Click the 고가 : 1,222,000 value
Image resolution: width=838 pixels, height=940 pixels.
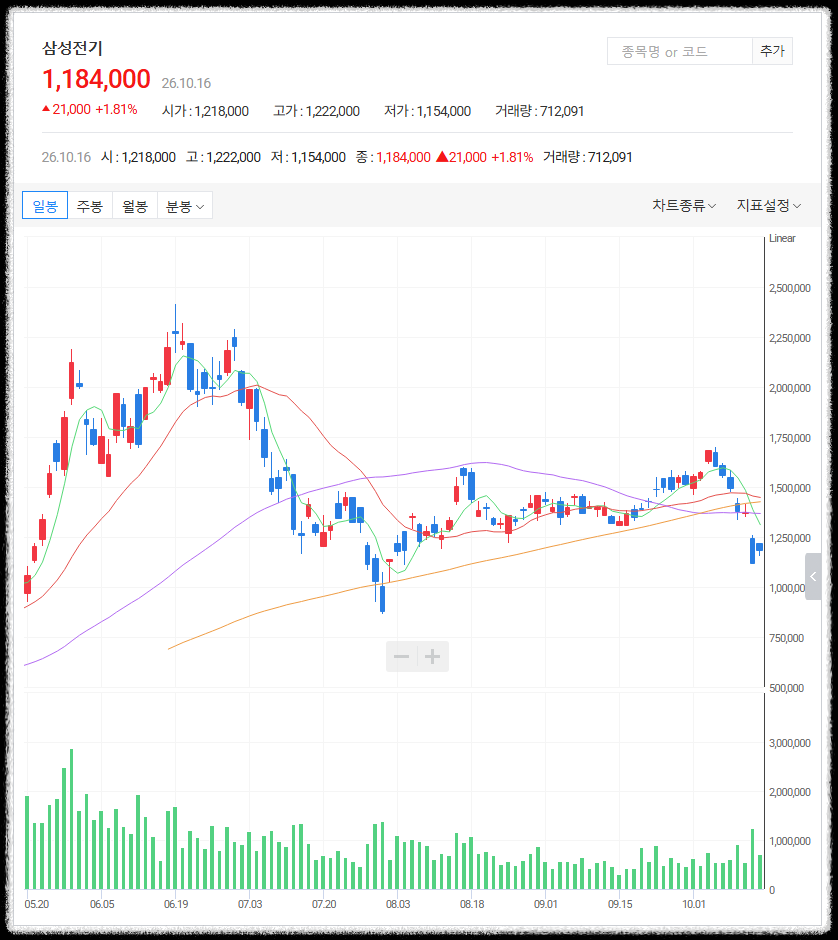coord(316,111)
